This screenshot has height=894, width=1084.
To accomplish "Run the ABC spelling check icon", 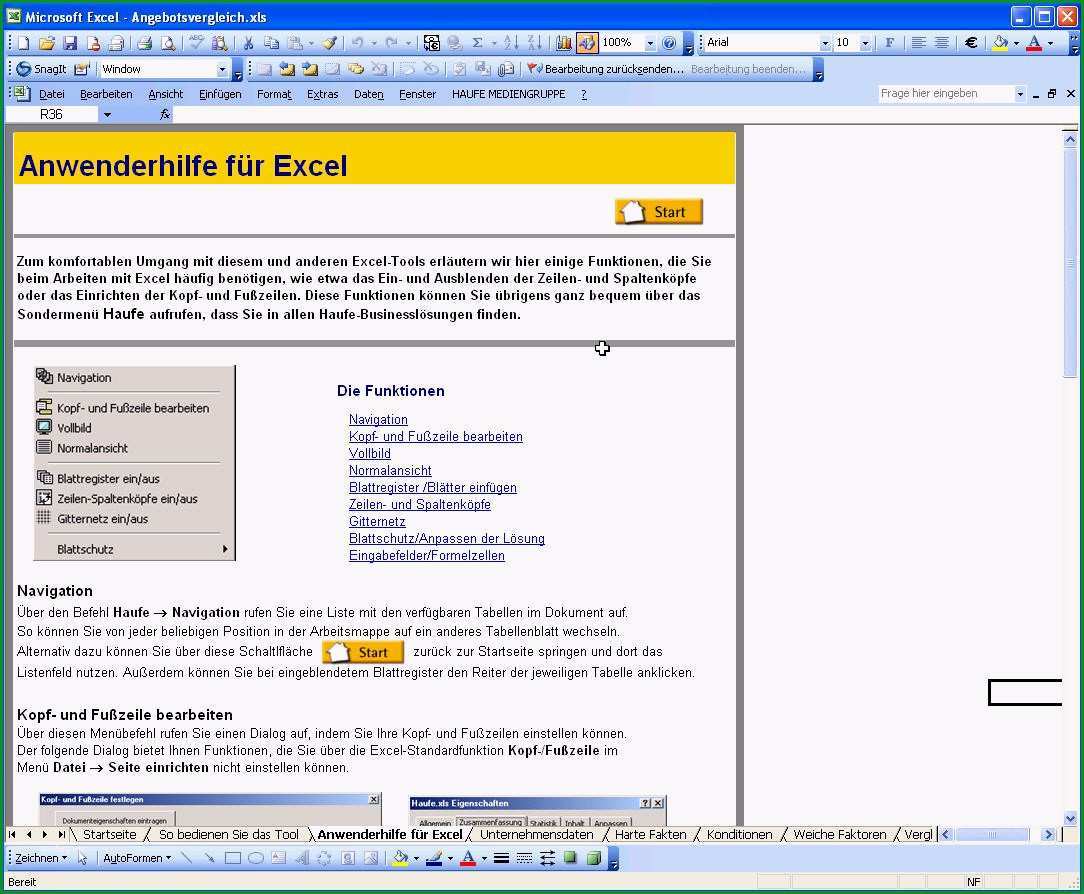I will (x=196, y=43).
